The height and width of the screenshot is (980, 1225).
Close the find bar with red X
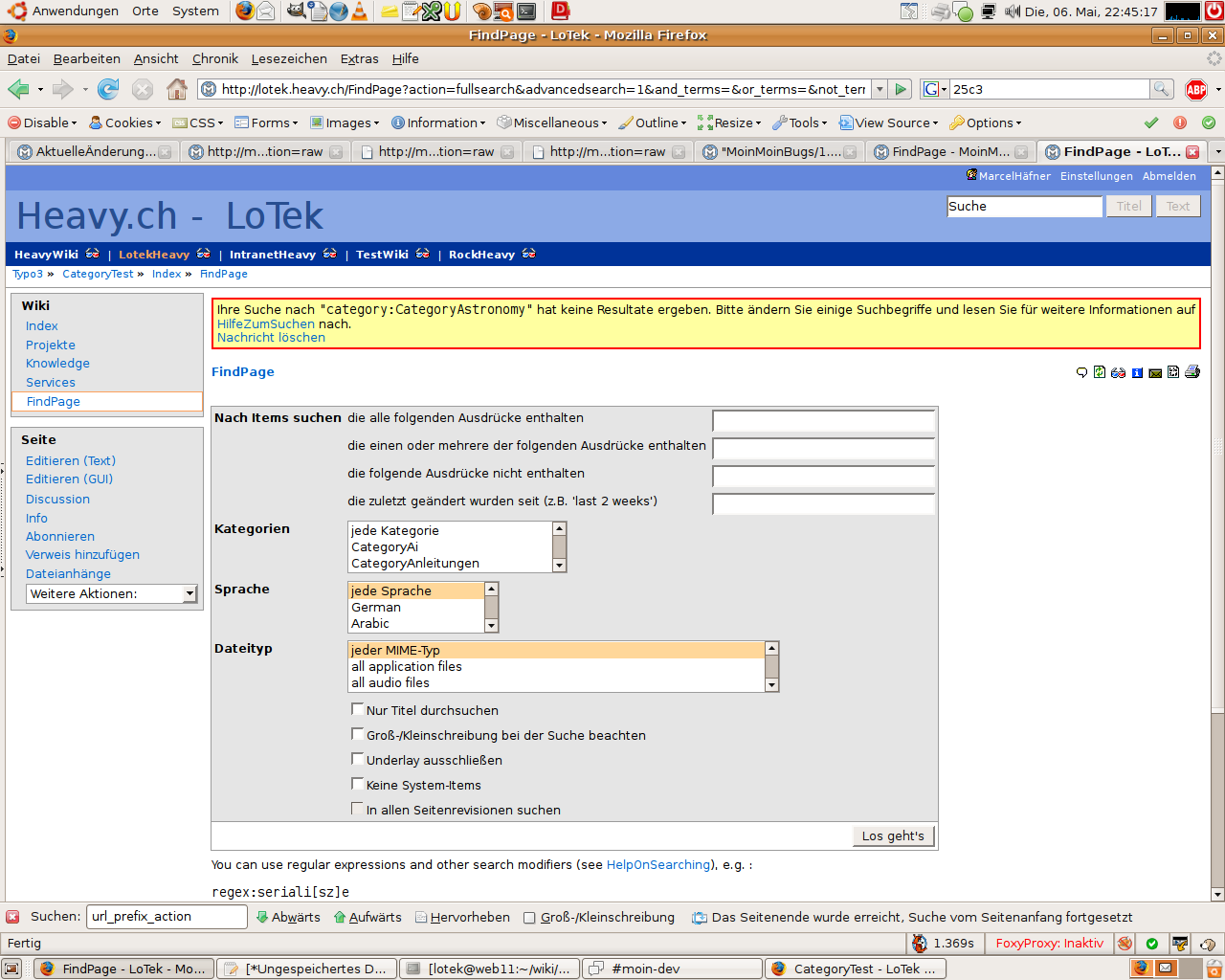point(12,917)
